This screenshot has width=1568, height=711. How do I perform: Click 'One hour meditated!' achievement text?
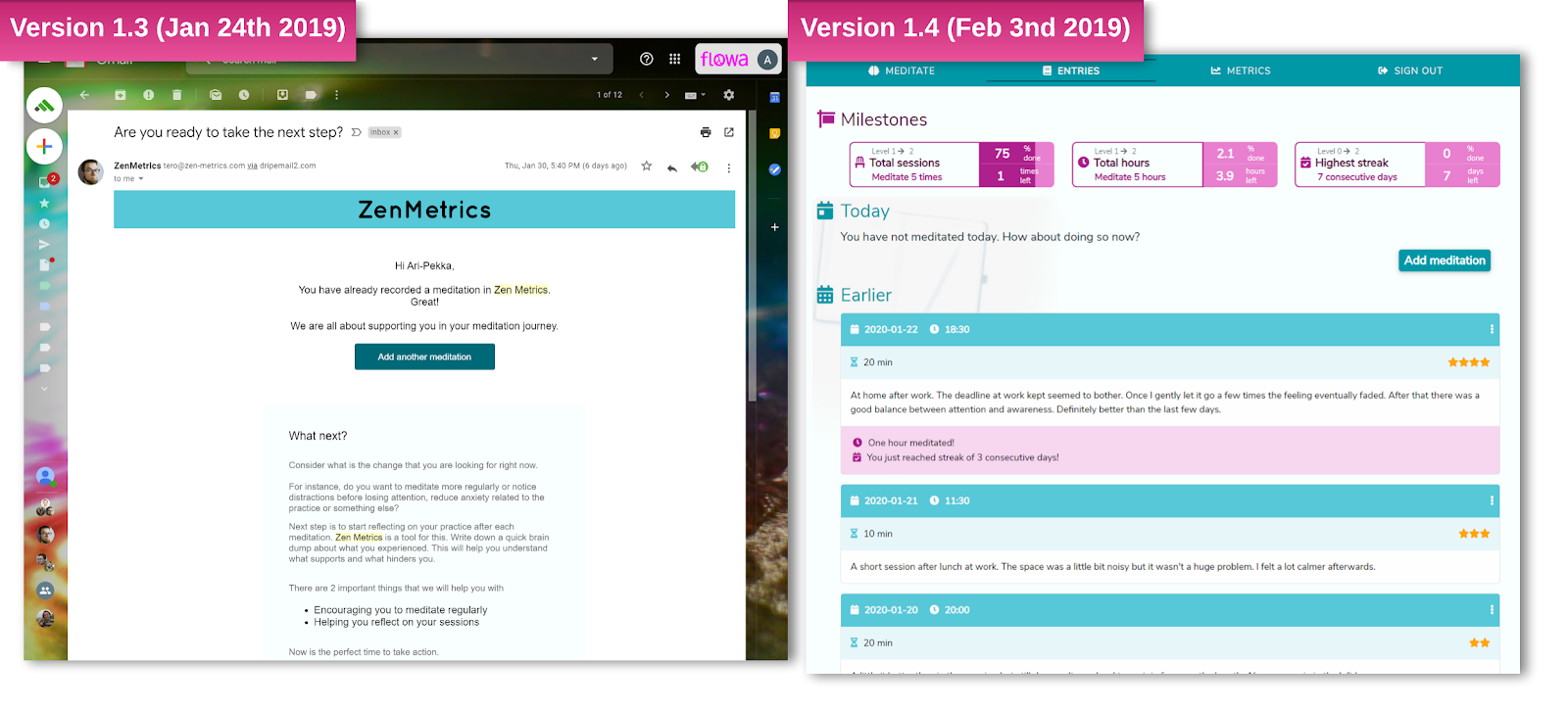pos(910,443)
